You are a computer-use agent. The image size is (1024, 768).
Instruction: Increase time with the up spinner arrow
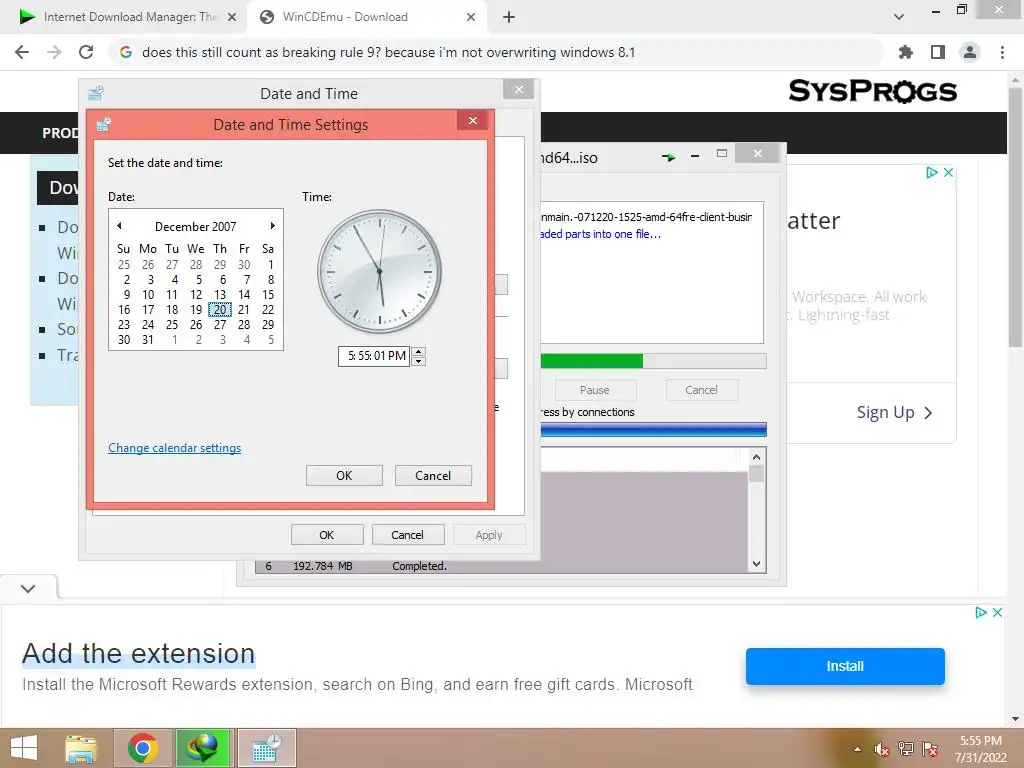[x=419, y=351]
